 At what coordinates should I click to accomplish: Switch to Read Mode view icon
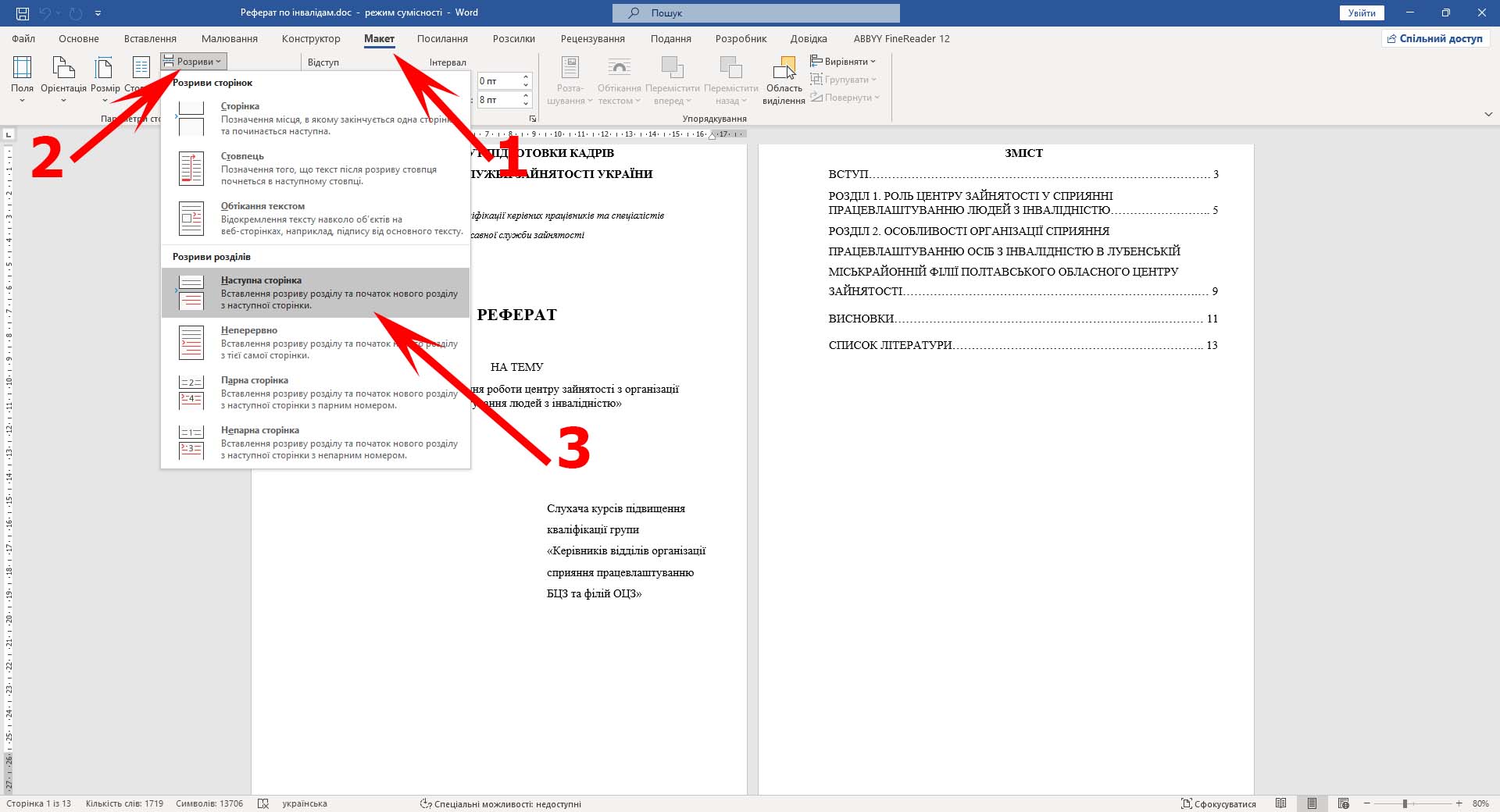tap(1280, 803)
